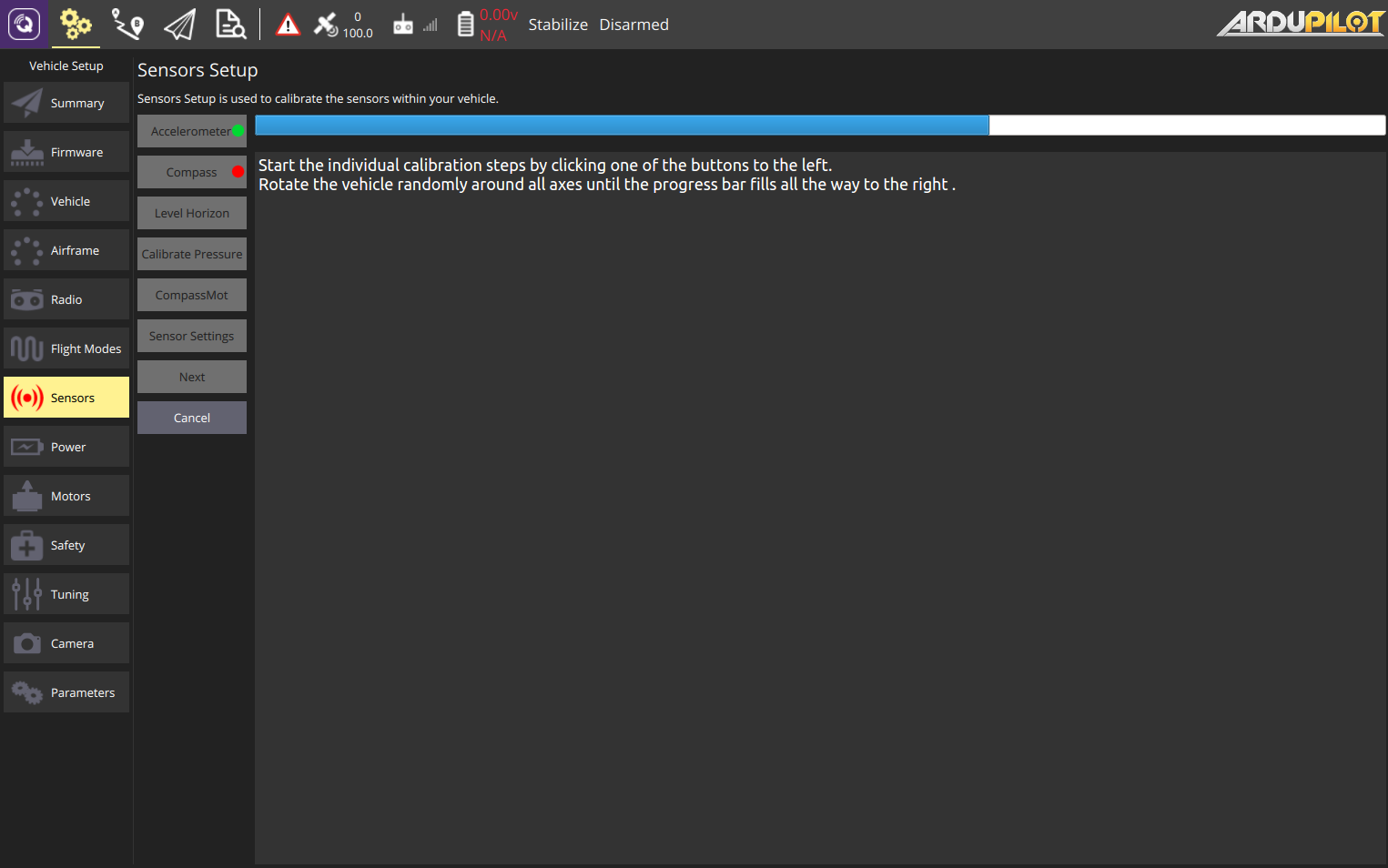The image size is (1388, 868).
Task: Show vehicle warning messages triangle icon
Action: tap(288, 25)
